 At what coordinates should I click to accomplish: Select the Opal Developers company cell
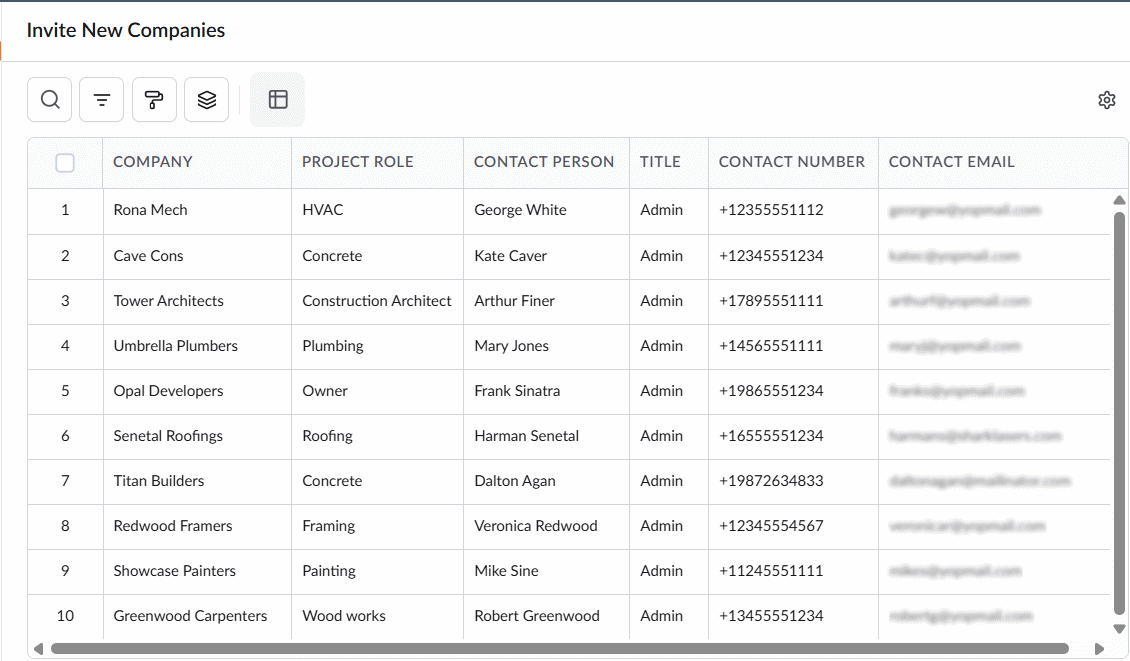click(x=197, y=391)
